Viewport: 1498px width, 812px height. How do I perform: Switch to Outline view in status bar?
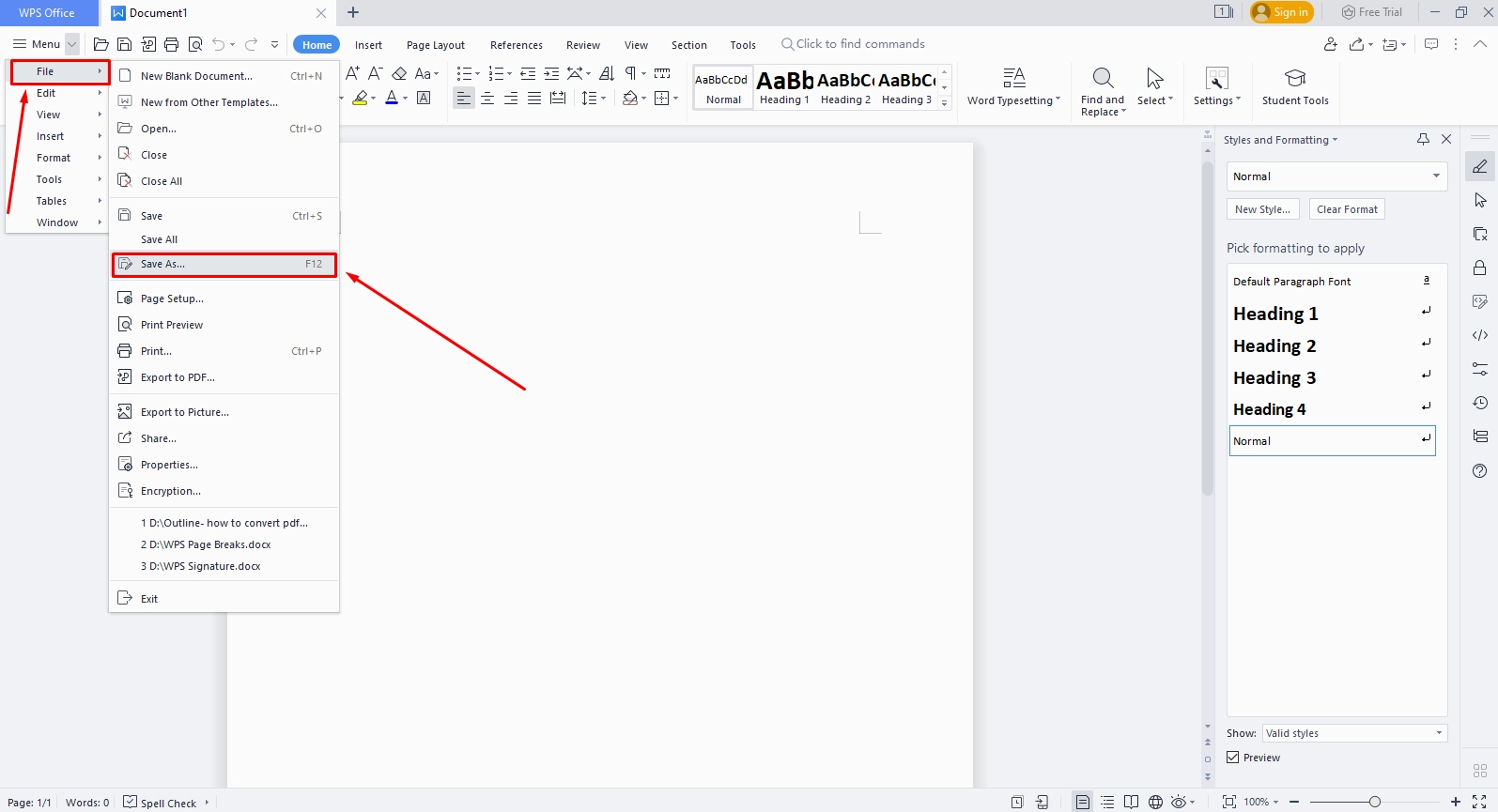click(1107, 802)
